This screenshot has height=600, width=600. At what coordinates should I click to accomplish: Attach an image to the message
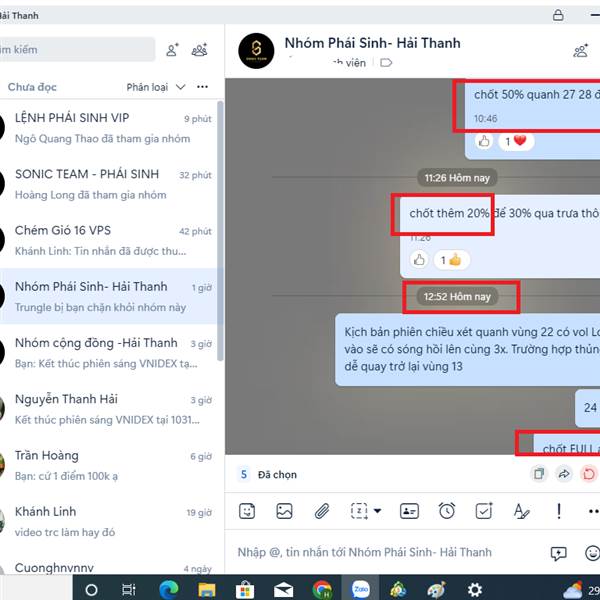(284, 511)
